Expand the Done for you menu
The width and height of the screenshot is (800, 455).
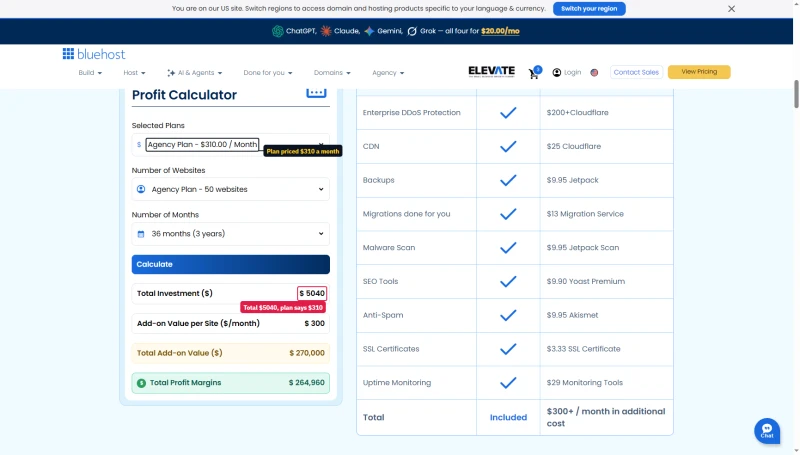(x=268, y=72)
